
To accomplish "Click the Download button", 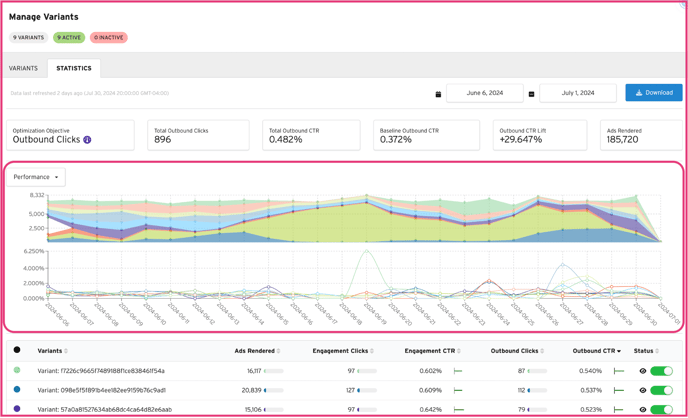I will tap(654, 93).
